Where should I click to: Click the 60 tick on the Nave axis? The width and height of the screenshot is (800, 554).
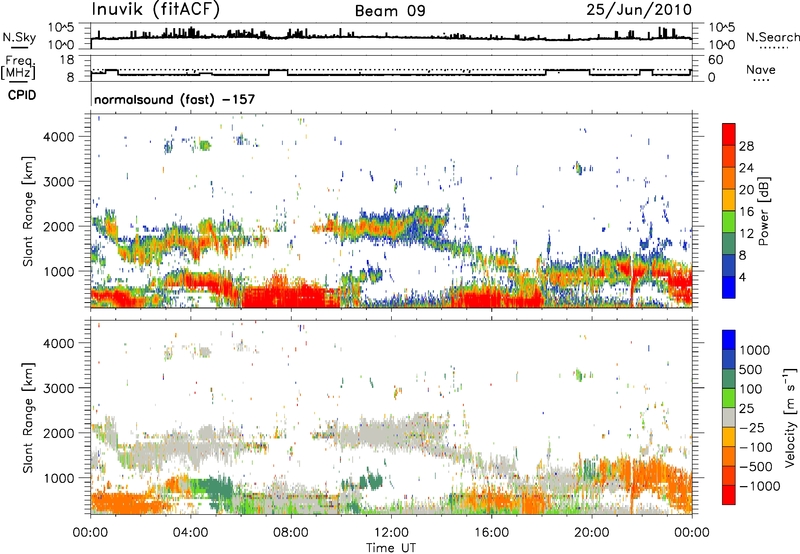pos(715,60)
